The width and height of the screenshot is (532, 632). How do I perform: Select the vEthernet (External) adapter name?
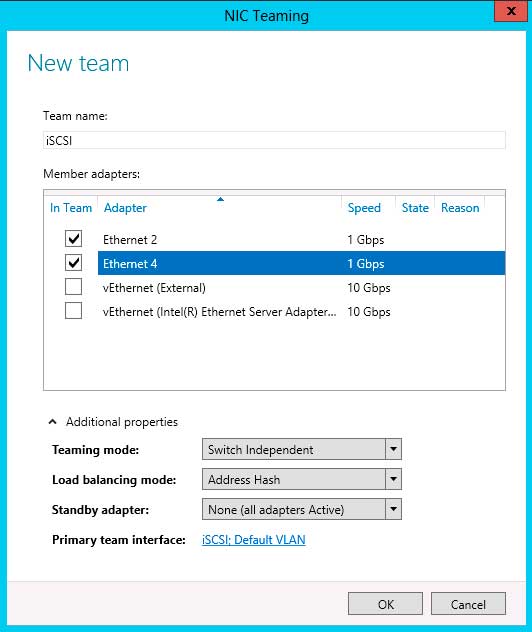(154, 288)
